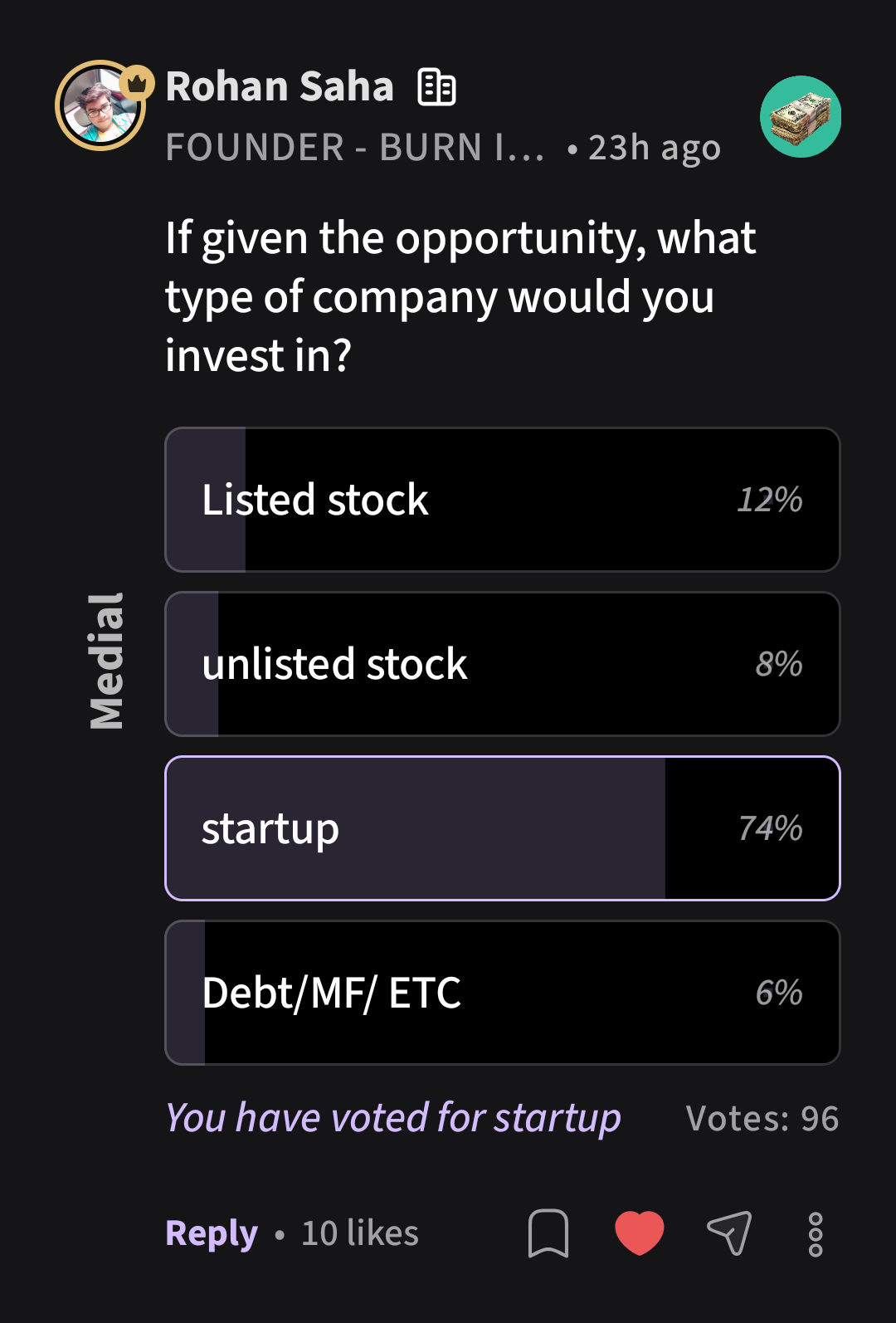View the 10 likes count
Viewport: 896px width, 1323px height.
[360, 1233]
